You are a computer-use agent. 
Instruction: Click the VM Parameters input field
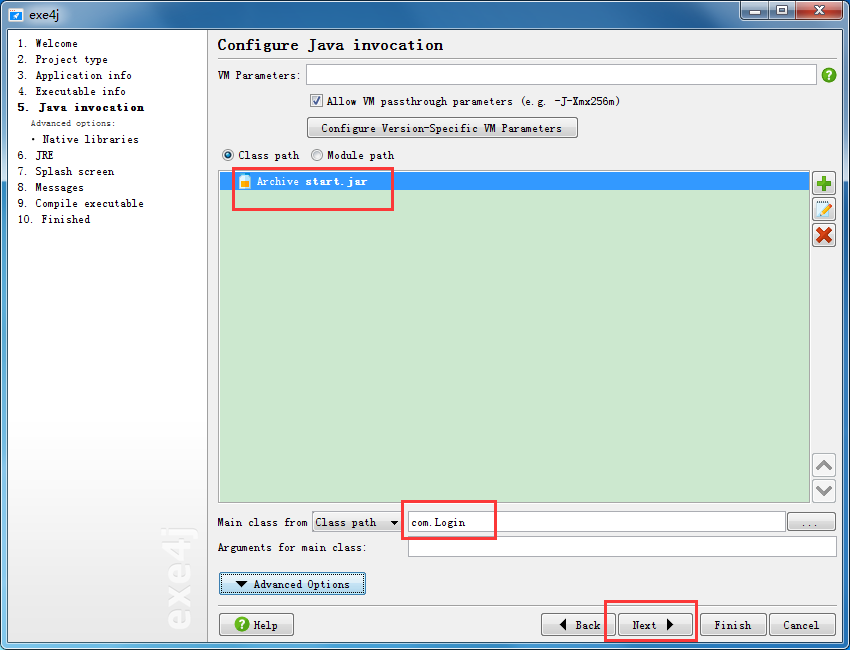click(x=561, y=75)
